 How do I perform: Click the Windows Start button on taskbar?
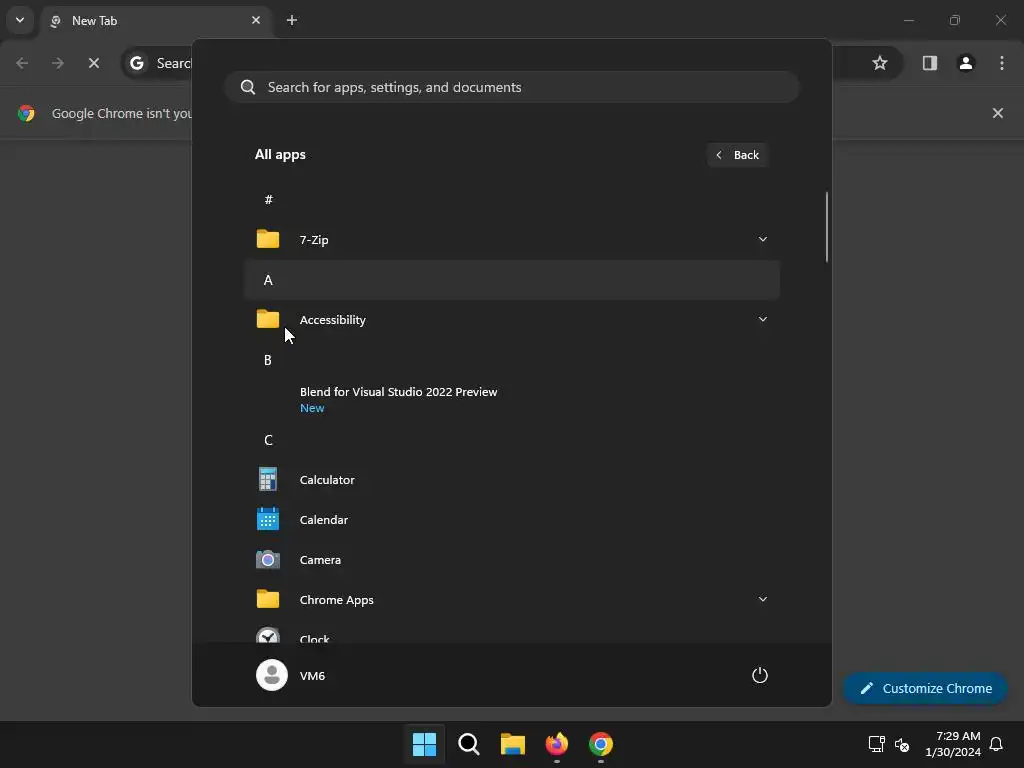click(424, 744)
